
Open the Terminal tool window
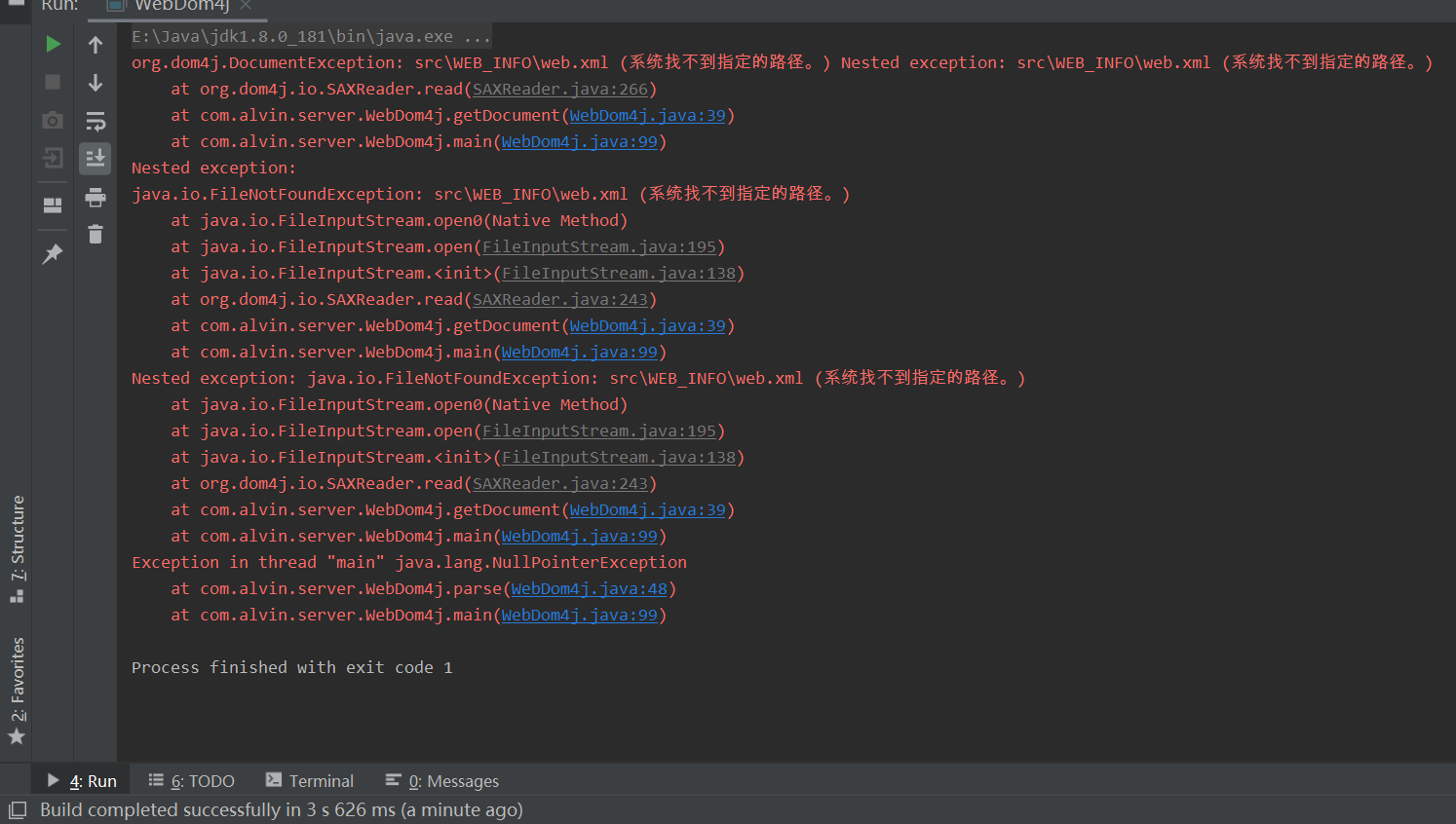(x=310, y=780)
